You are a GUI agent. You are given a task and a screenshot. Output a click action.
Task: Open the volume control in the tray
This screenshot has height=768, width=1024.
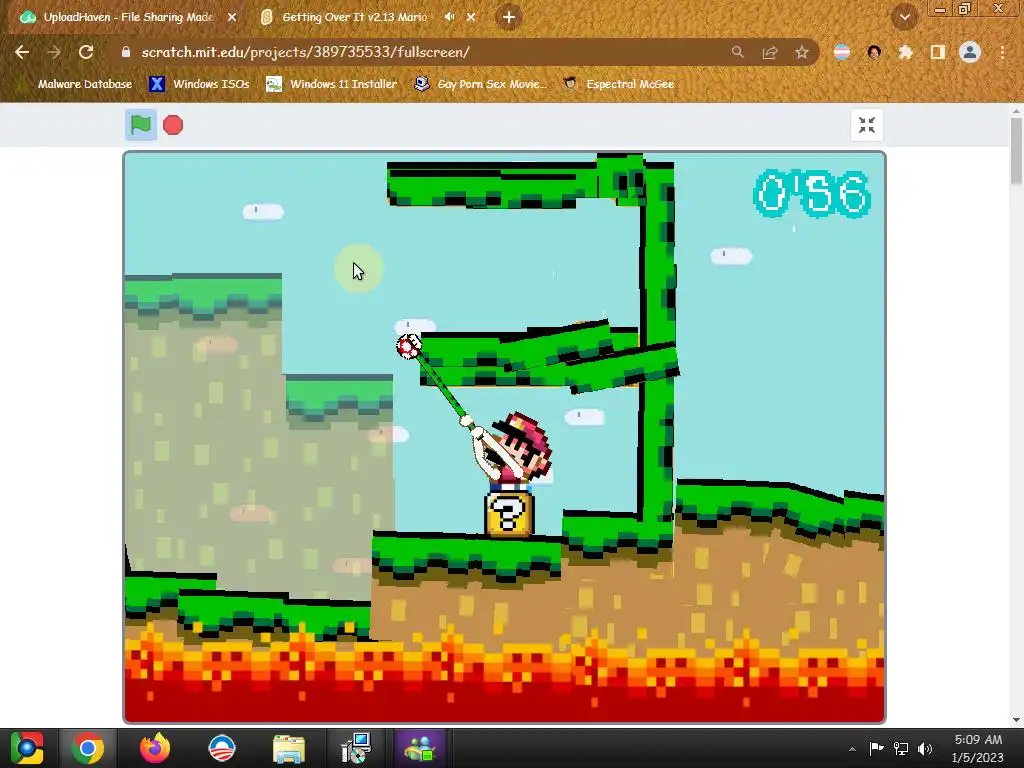925,748
